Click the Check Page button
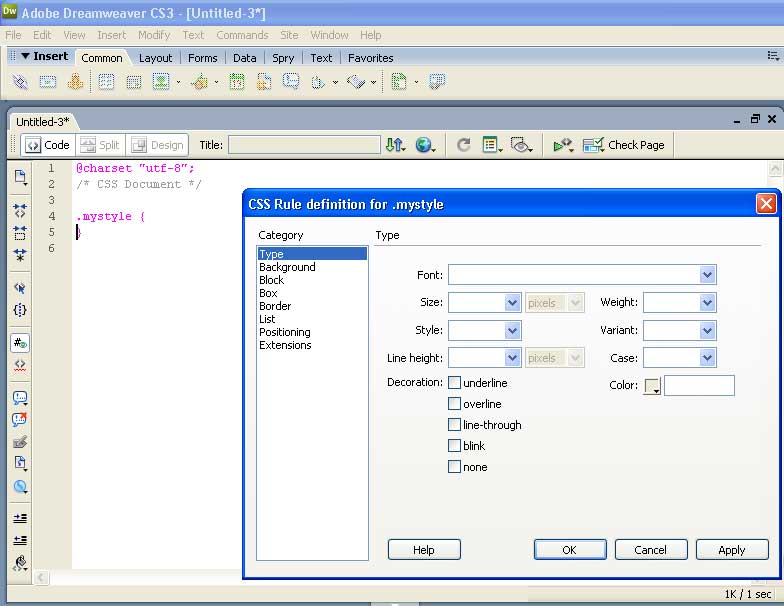784x606 pixels. [624, 145]
